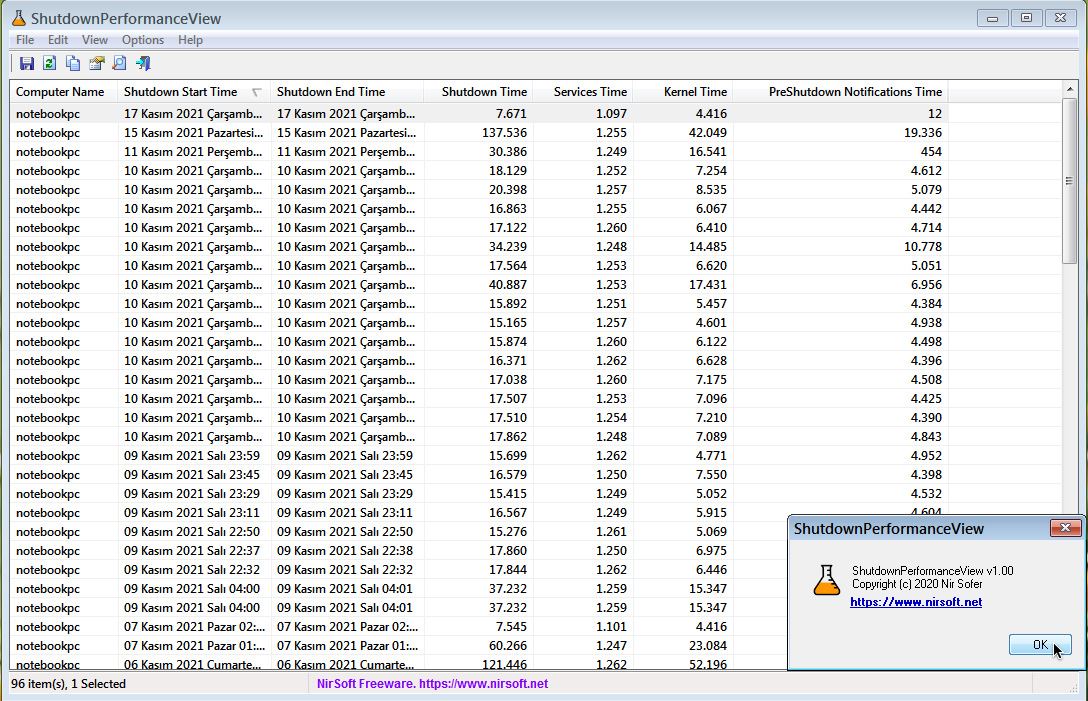Click the Shutdown Time cell 30.386
The width and height of the screenshot is (1088, 701).
point(508,152)
